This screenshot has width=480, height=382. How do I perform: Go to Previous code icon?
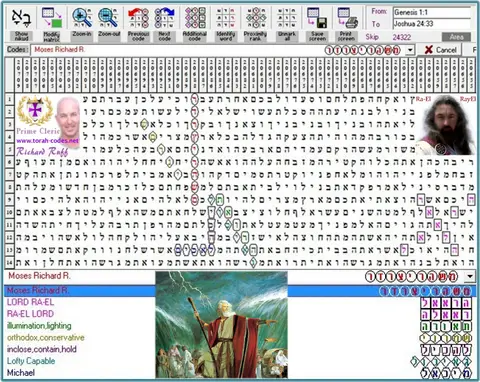[x=138, y=18]
